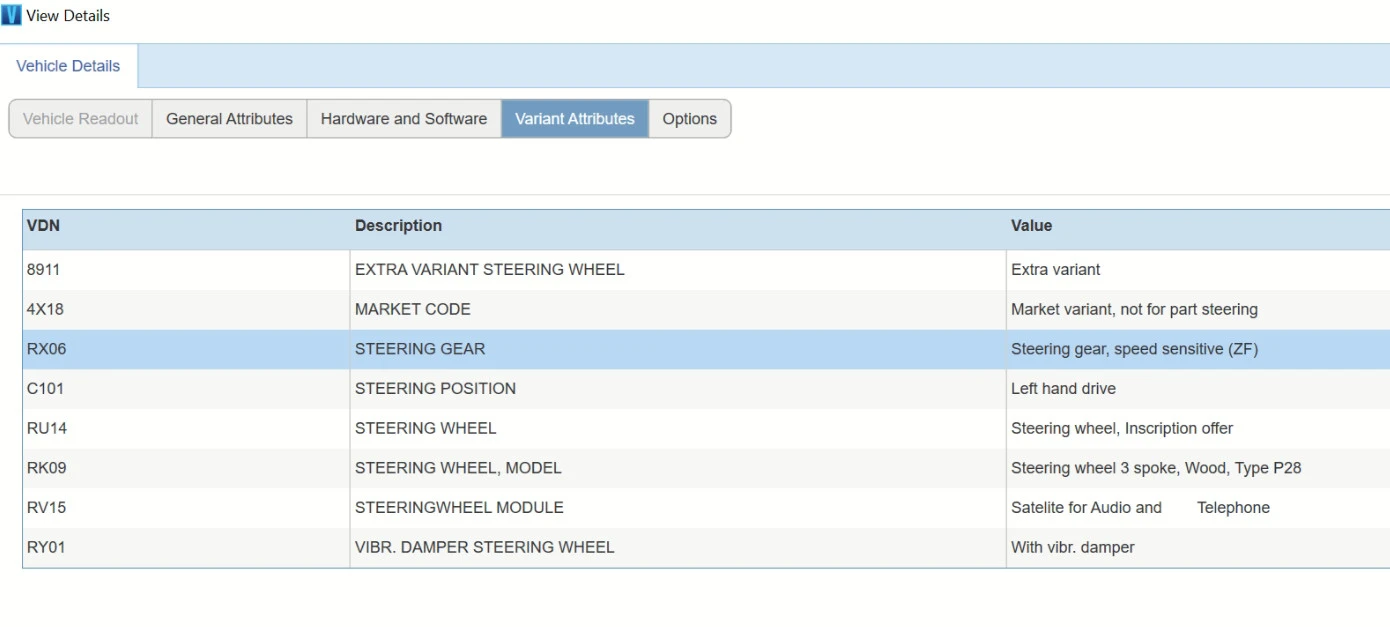The height and width of the screenshot is (627, 1390).
Task: Click the View Details app icon
Action: pos(11,15)
